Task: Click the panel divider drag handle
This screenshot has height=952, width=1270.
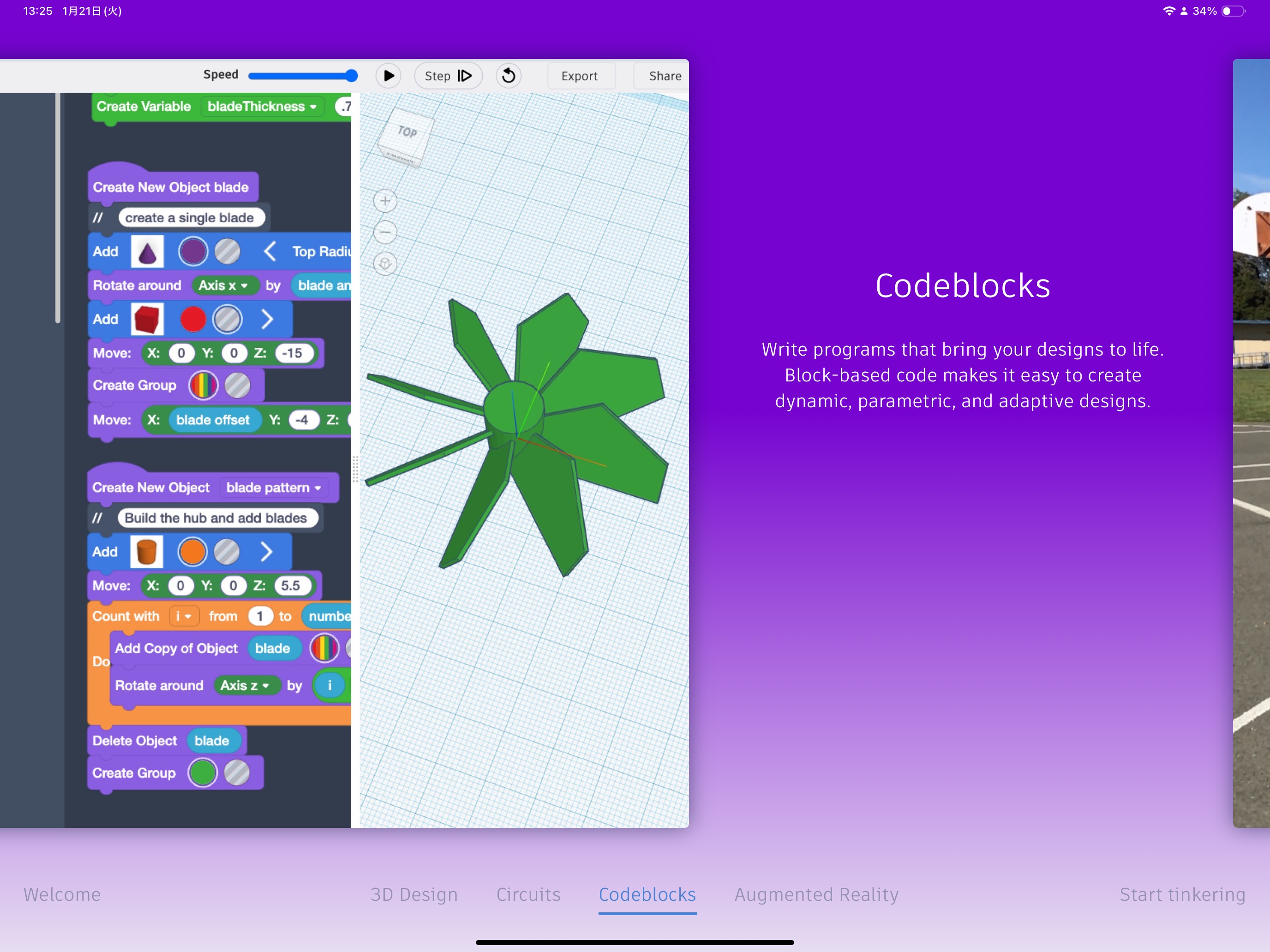Action: 355,470
